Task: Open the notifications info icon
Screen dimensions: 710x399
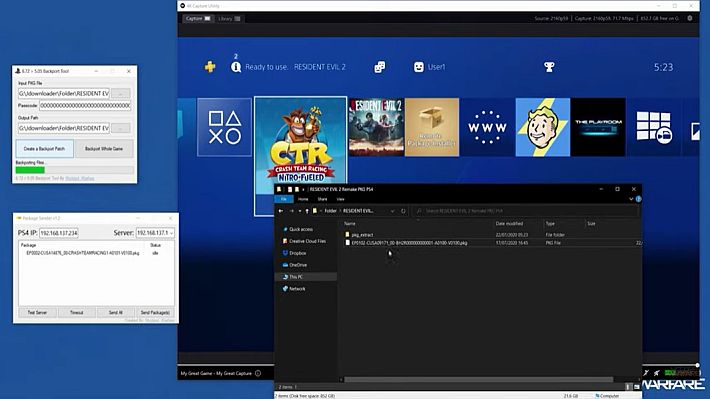Action: pyautogui.click(x=236, y=67)
